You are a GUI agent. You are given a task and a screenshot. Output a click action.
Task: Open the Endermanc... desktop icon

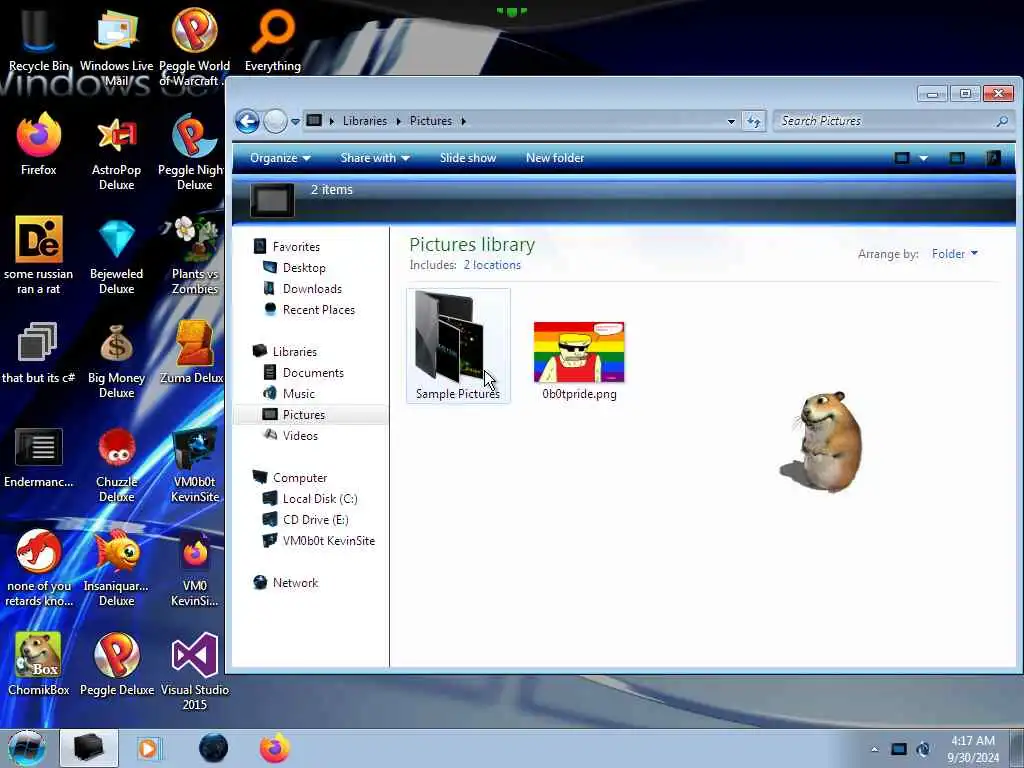click(x=39, y=457)
